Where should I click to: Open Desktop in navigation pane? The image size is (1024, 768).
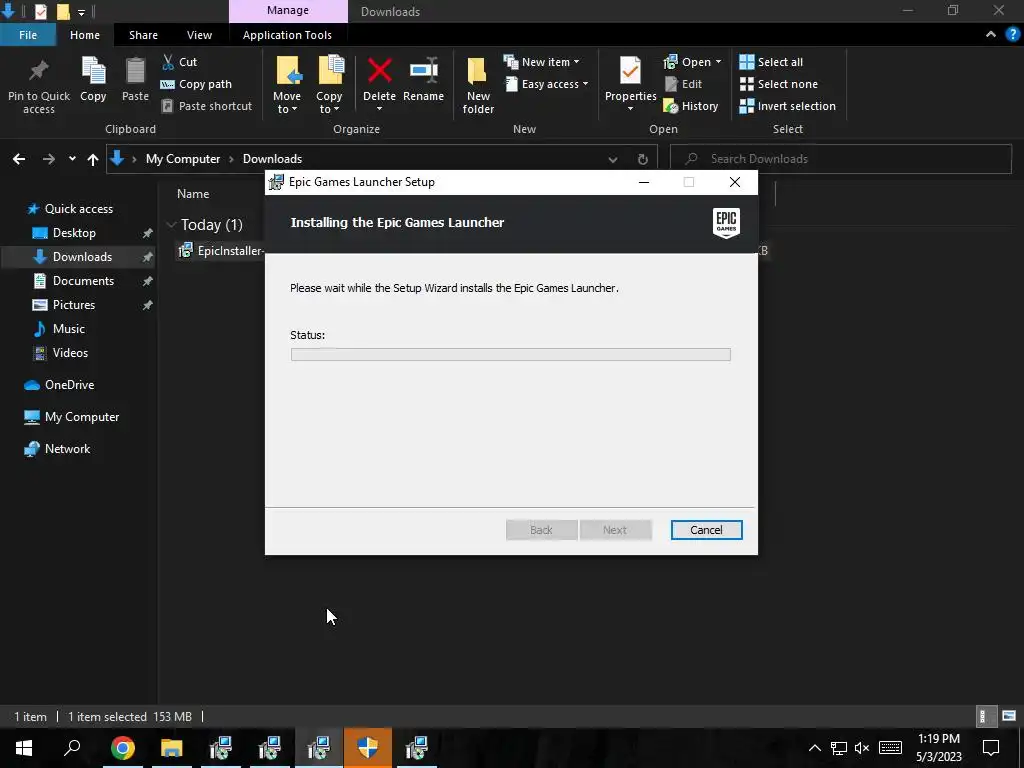(x=74, y=232)
